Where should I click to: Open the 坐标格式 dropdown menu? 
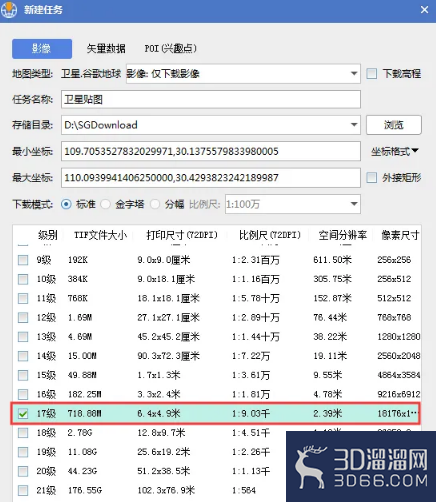coord(395,151)
